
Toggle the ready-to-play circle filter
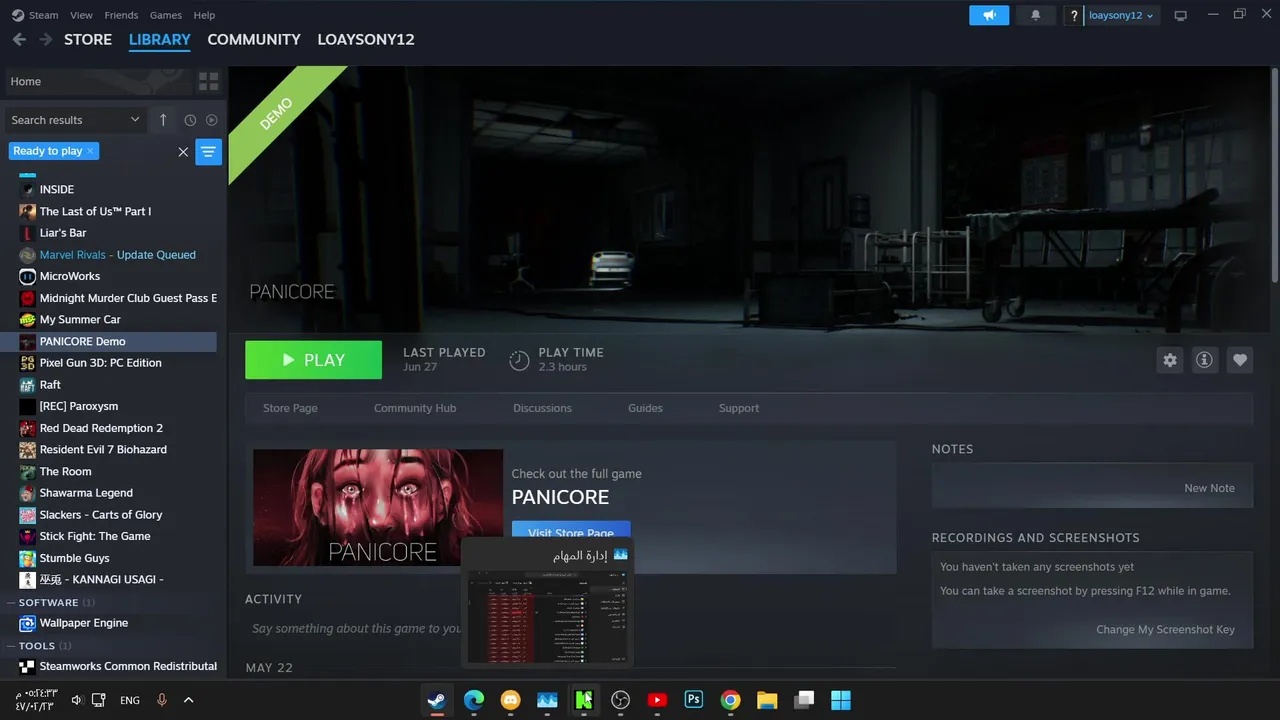212,120
